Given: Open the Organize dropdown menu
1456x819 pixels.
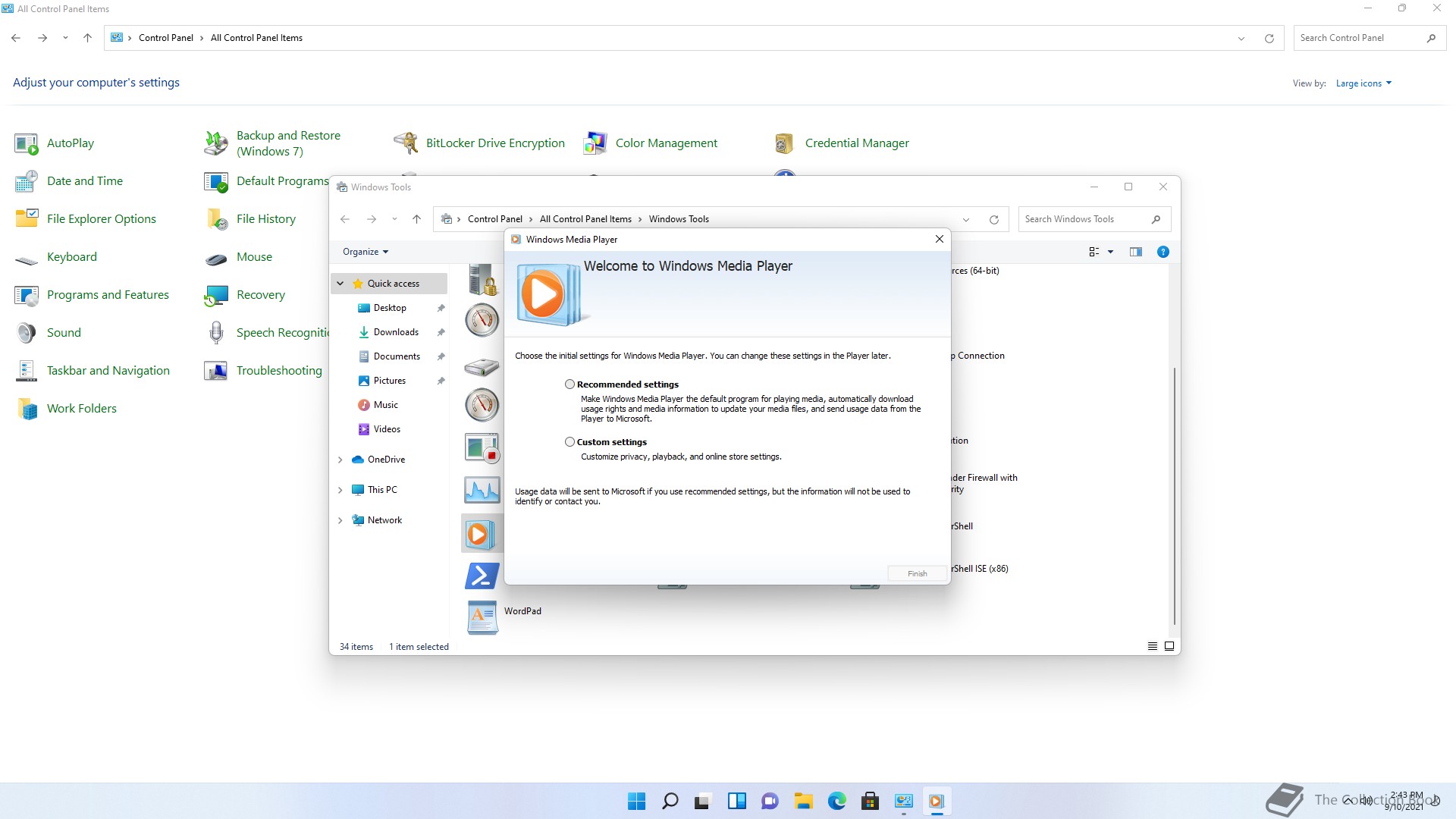Looking at the screenshot, I should [x=366, y=252].
